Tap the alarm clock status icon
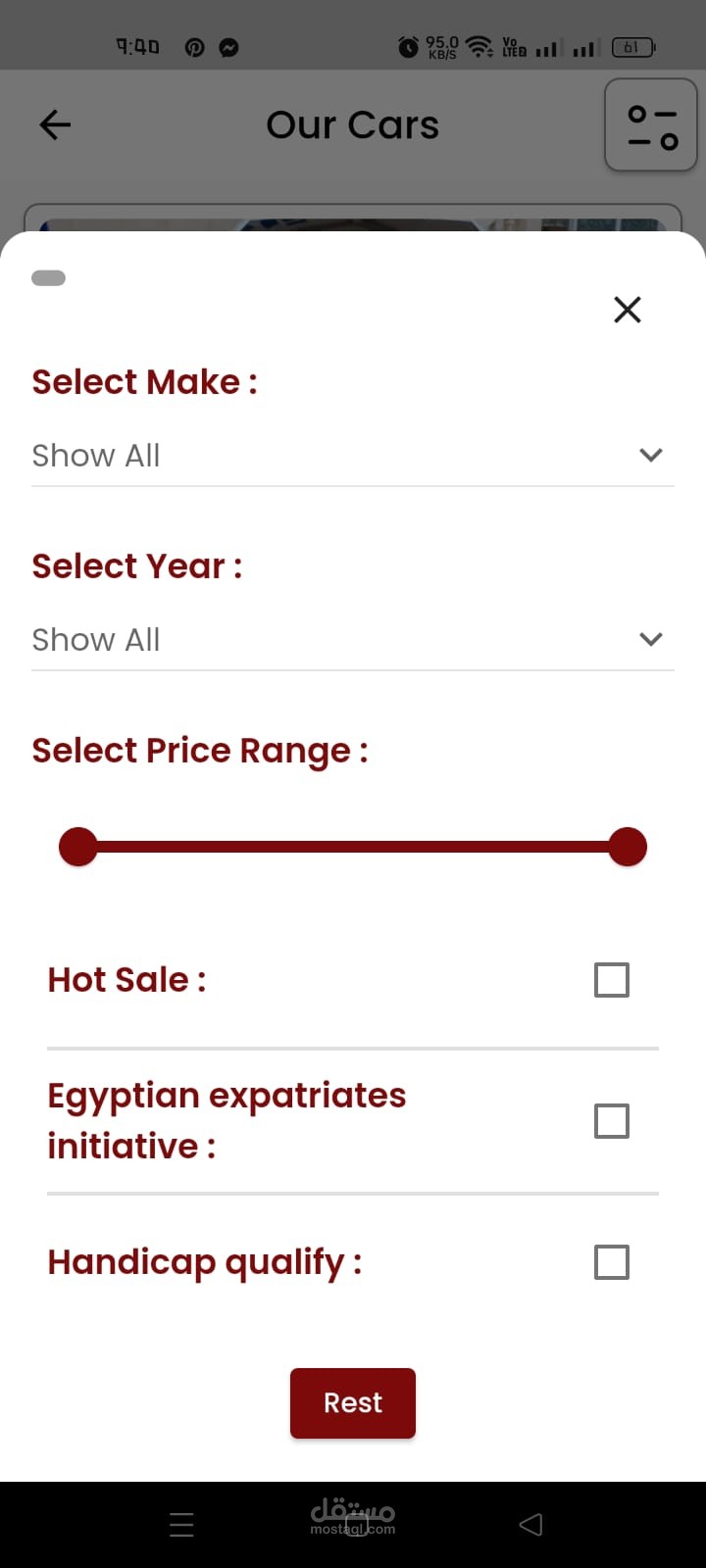Image resolution: width=706 pixels, height=1568 pixels. pyautogui.click(x=408, y=46)
